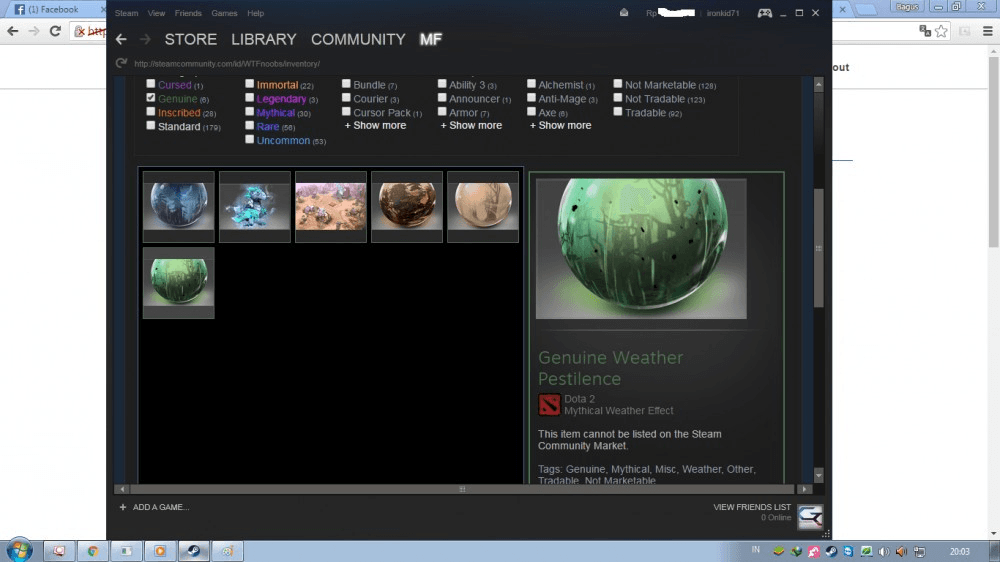Image resolution: width=1000 pixels, height=562 pixels.
Task: Uncheck the Genuine quality filter
Action: (151, 98)
